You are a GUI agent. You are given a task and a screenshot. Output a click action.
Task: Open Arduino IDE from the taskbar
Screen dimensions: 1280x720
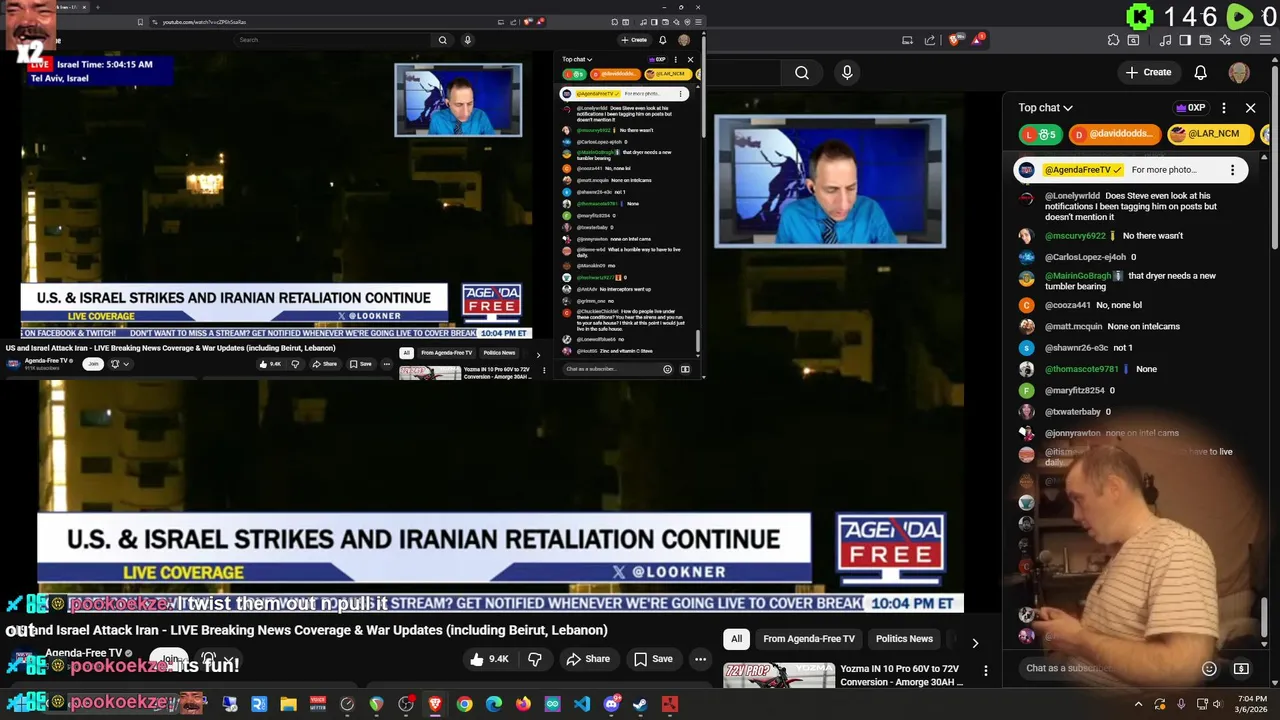(552, 704)
